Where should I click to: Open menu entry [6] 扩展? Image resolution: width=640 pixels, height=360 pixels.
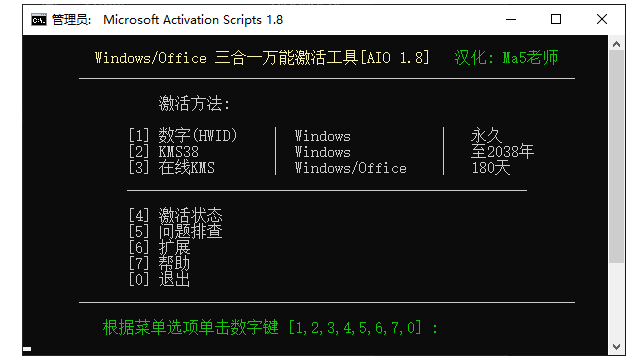pyautogui.click(x=160, y=247)
